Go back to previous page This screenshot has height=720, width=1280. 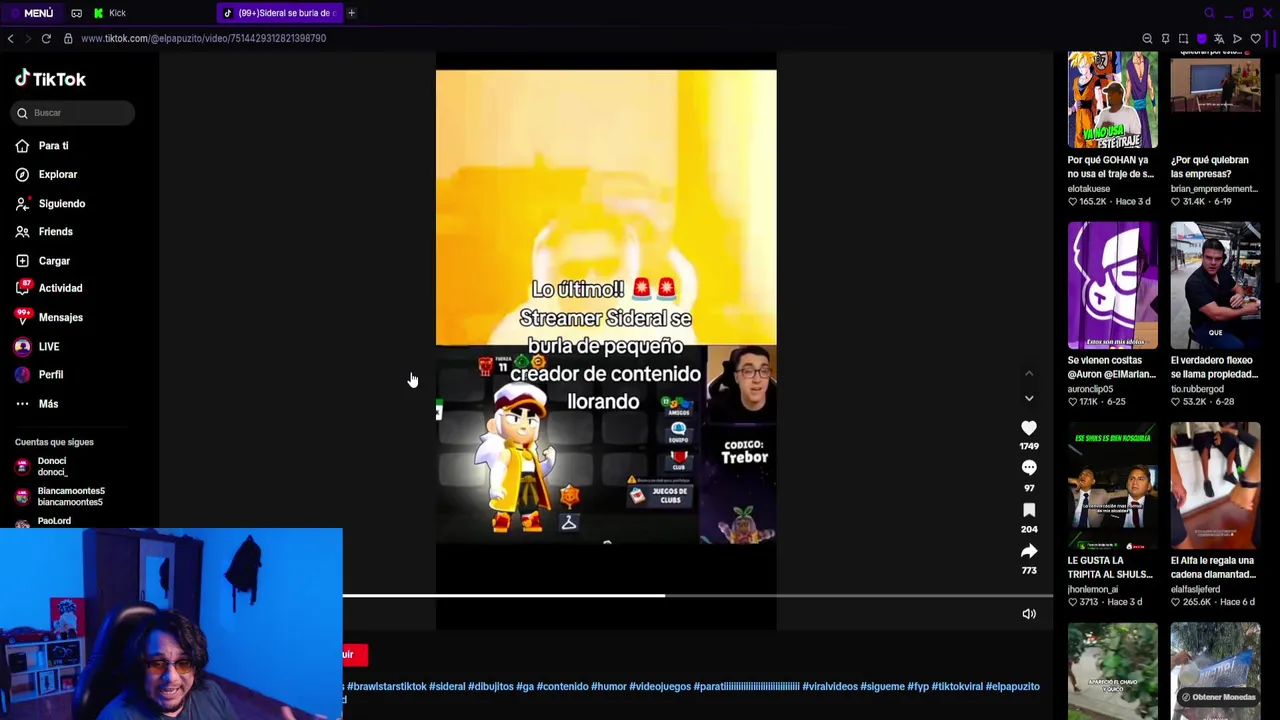[10, 38]
